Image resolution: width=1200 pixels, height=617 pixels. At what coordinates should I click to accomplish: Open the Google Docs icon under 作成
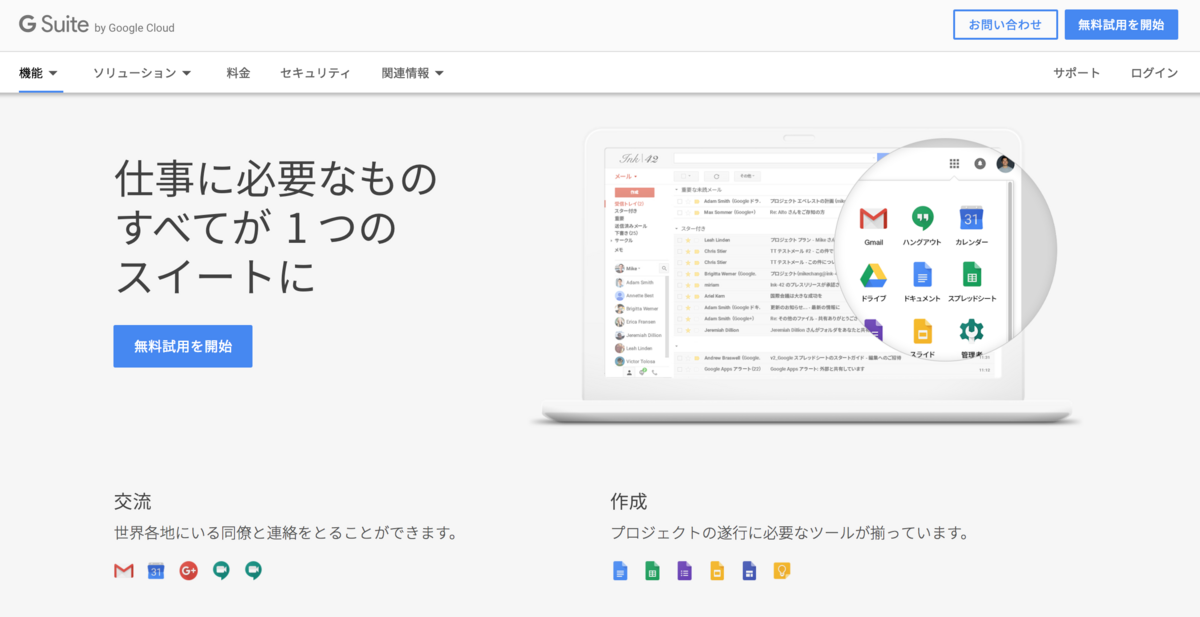point(620,571)
